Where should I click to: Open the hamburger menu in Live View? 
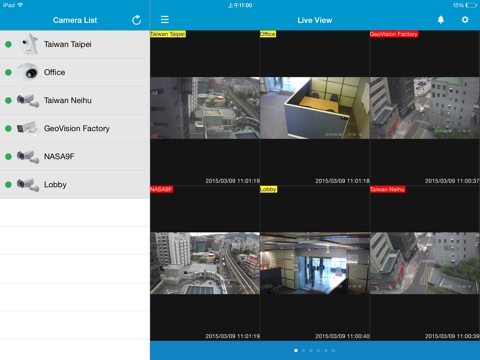click(165, 20)
